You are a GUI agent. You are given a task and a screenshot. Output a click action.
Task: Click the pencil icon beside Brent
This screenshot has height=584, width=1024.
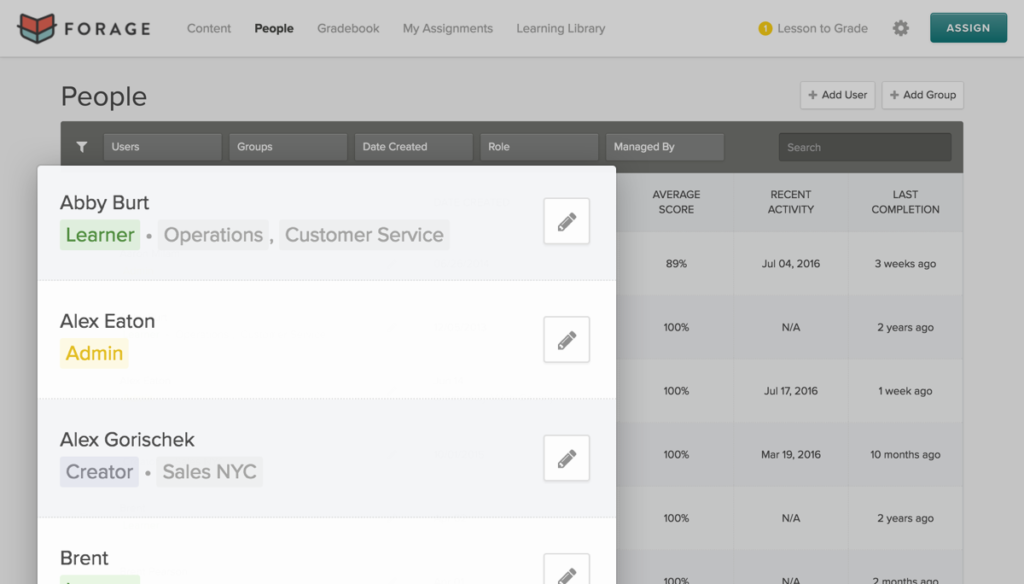tap(566, 572)
